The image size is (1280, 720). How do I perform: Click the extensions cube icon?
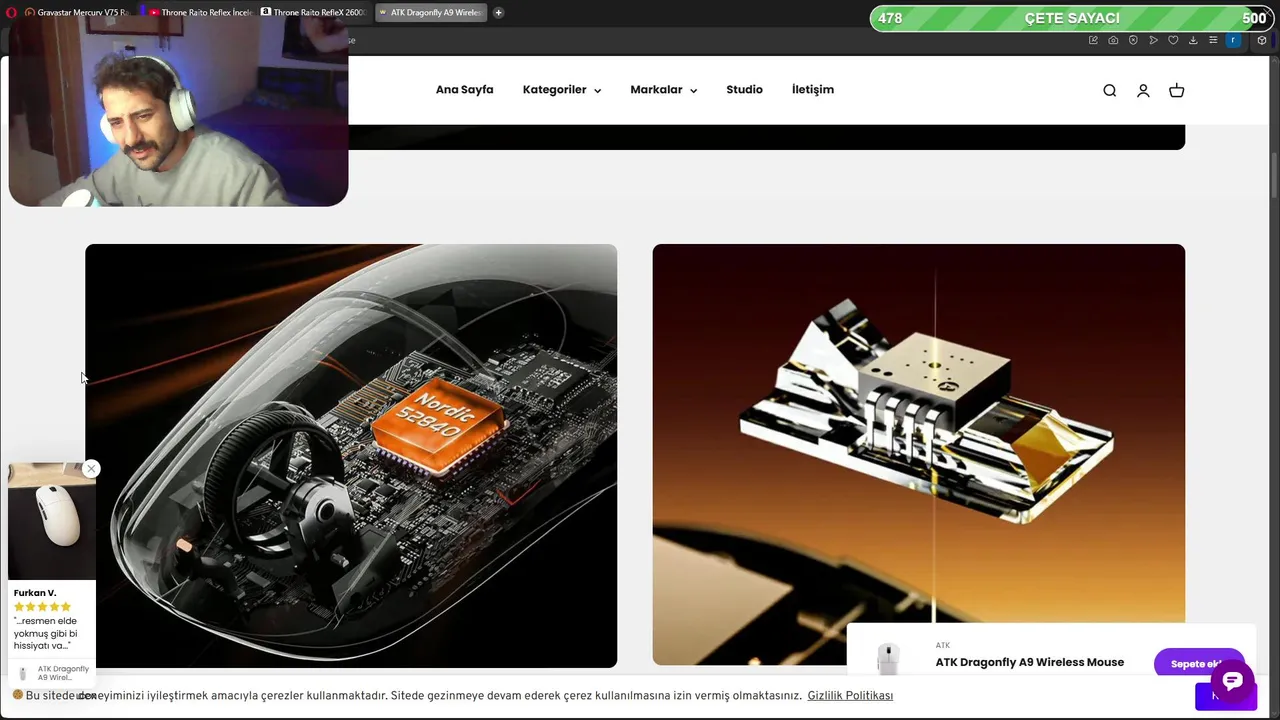click(1262, 40)
